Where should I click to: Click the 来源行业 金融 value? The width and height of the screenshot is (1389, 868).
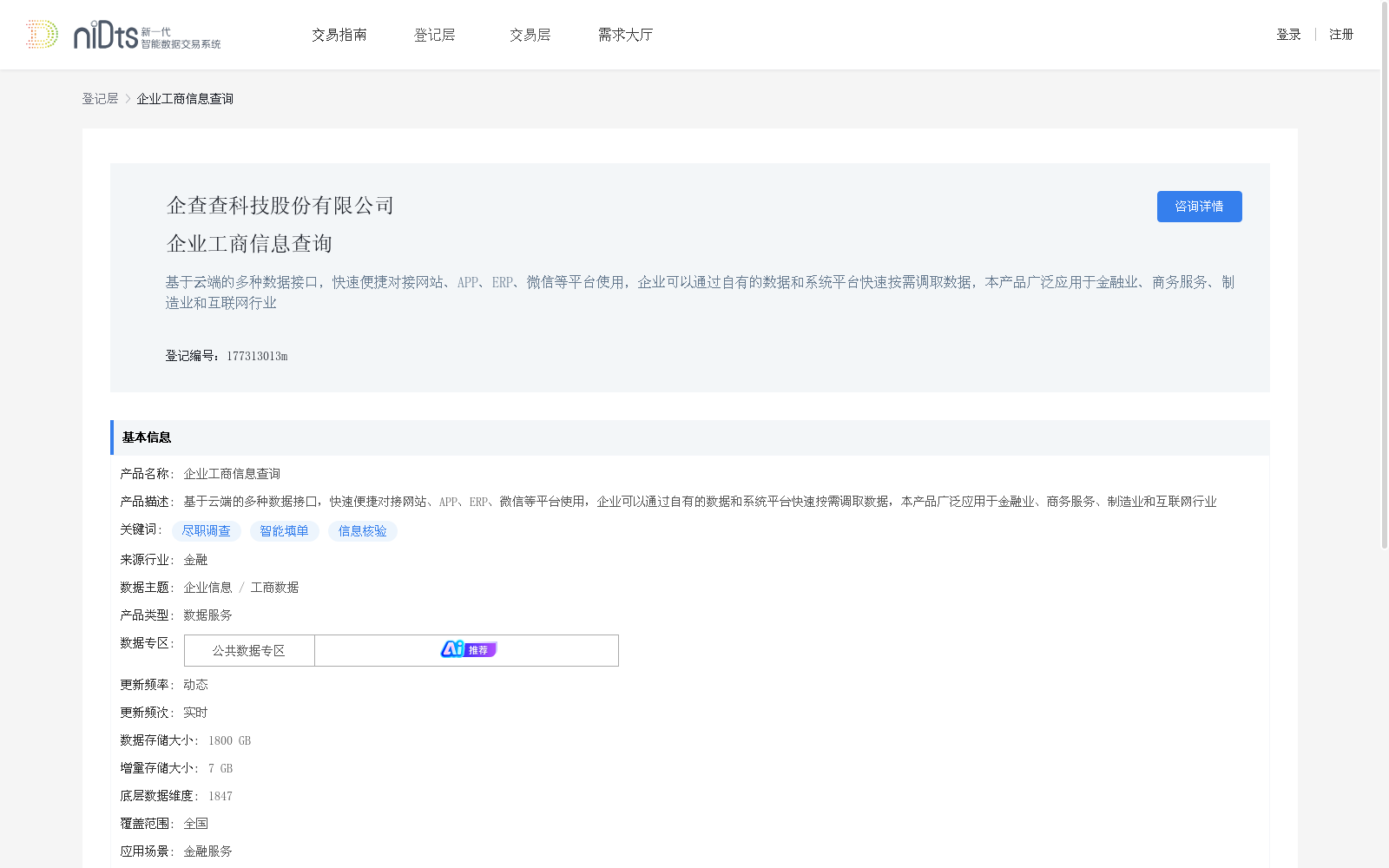(195, 560)
